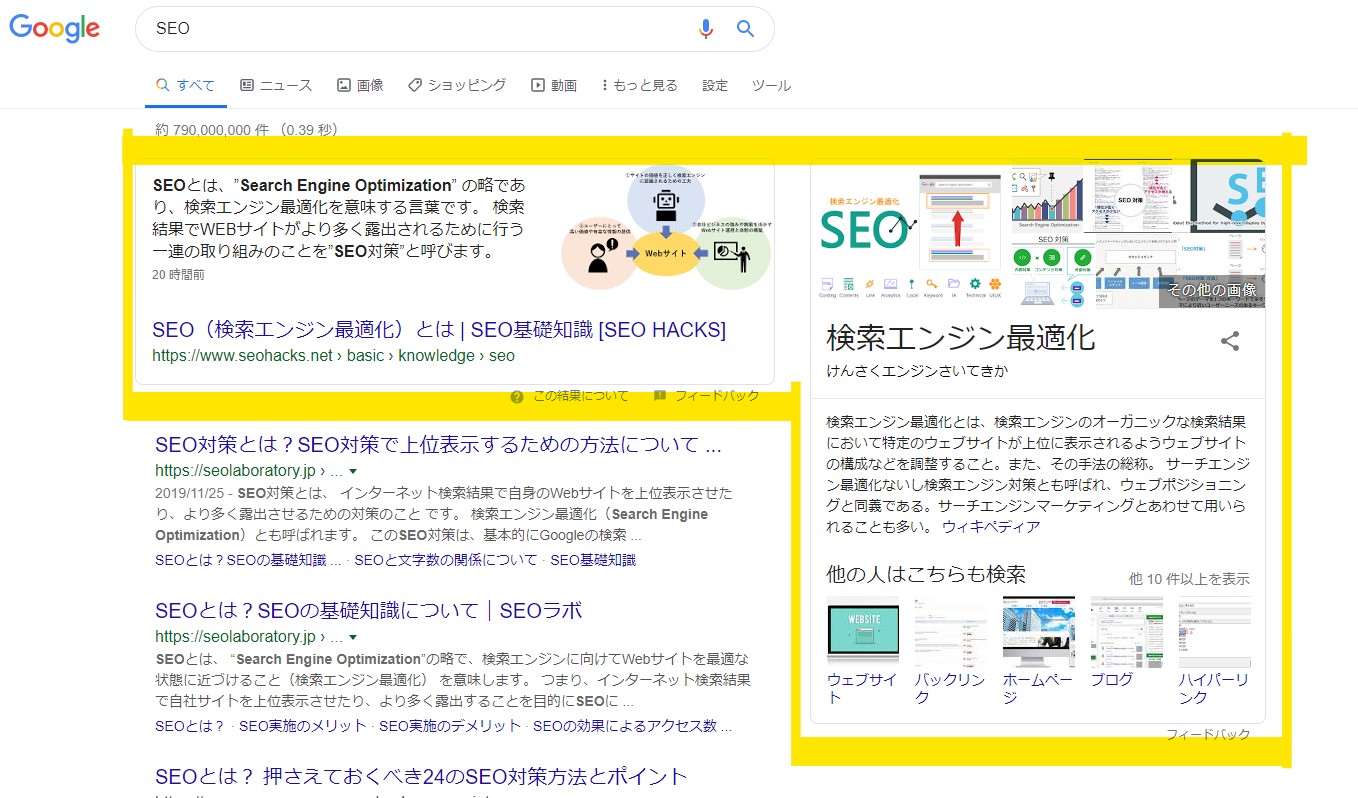Open the SEO HACKS featured snippet title link
The width and height of the screenshot is (1358, 798).
click(x=439, y=330)
